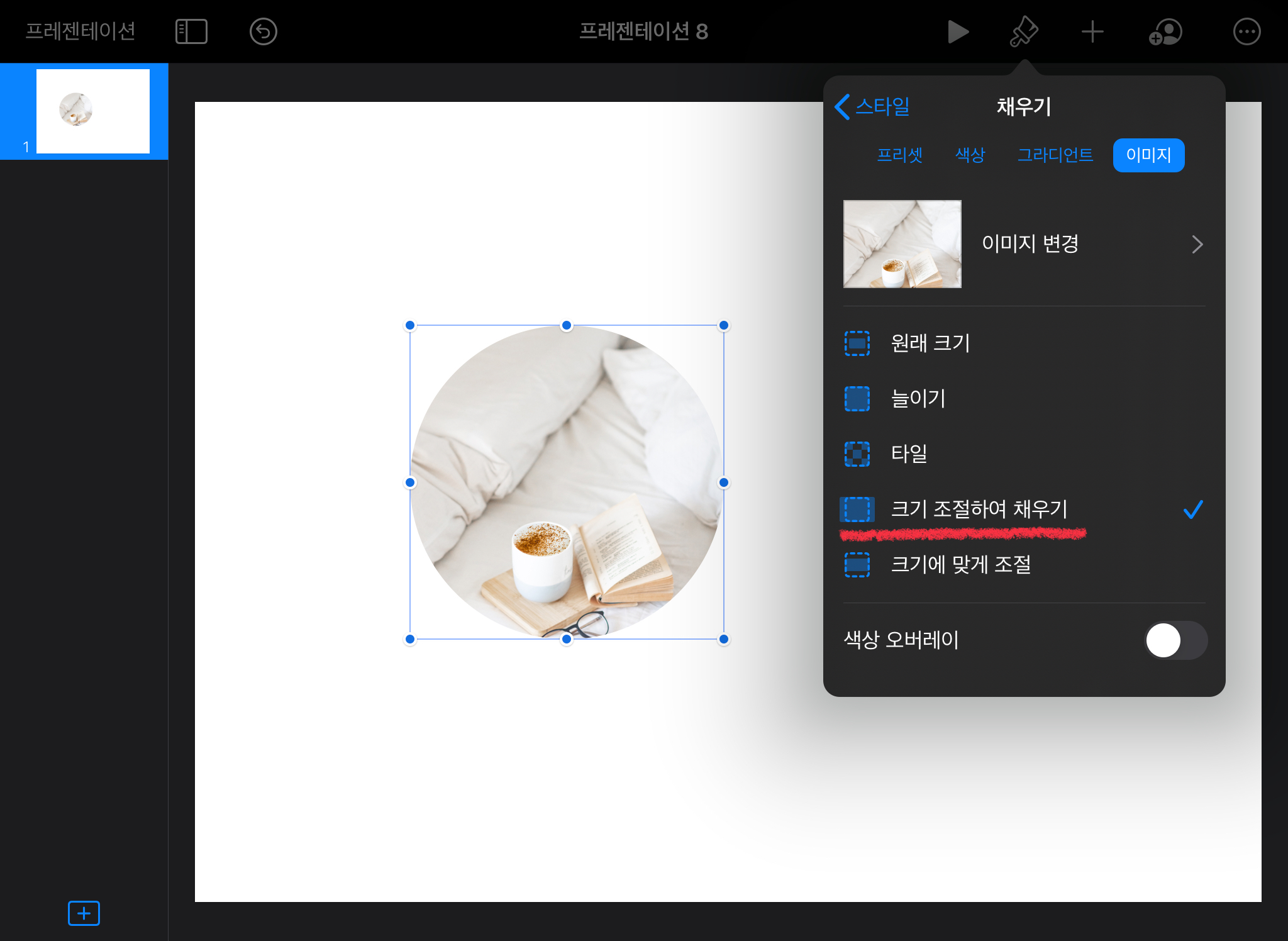Select the 원래 크기 fill option
The image size is (1288, 941).
930,343
